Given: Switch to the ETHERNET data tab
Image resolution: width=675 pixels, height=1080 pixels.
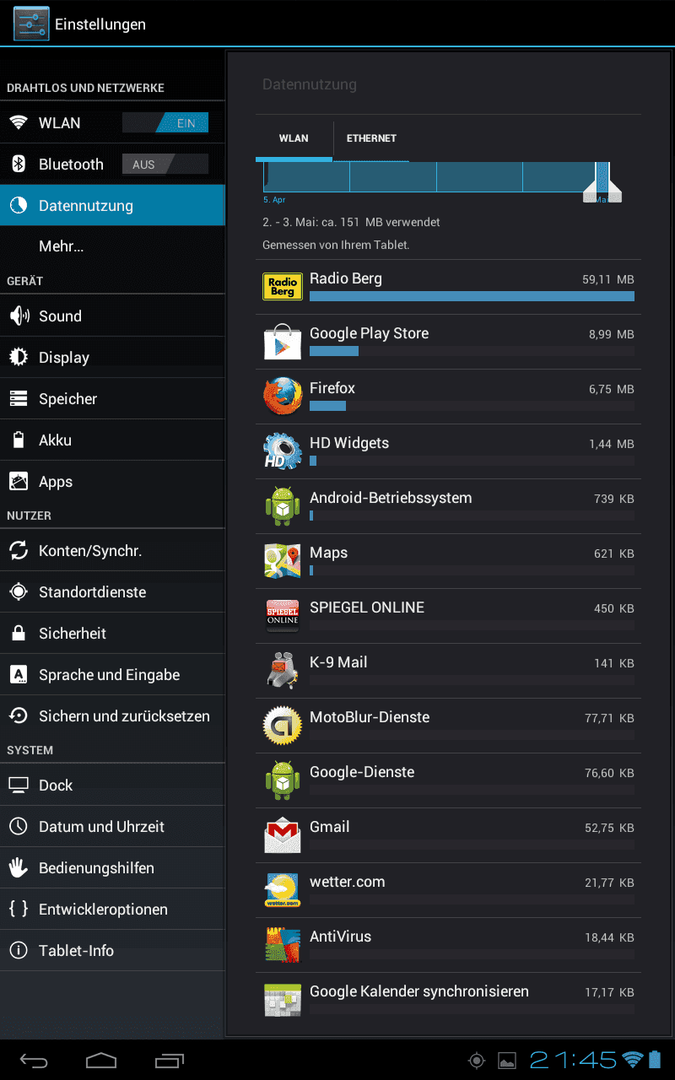Looking at the screenshot, I should 371,138.
